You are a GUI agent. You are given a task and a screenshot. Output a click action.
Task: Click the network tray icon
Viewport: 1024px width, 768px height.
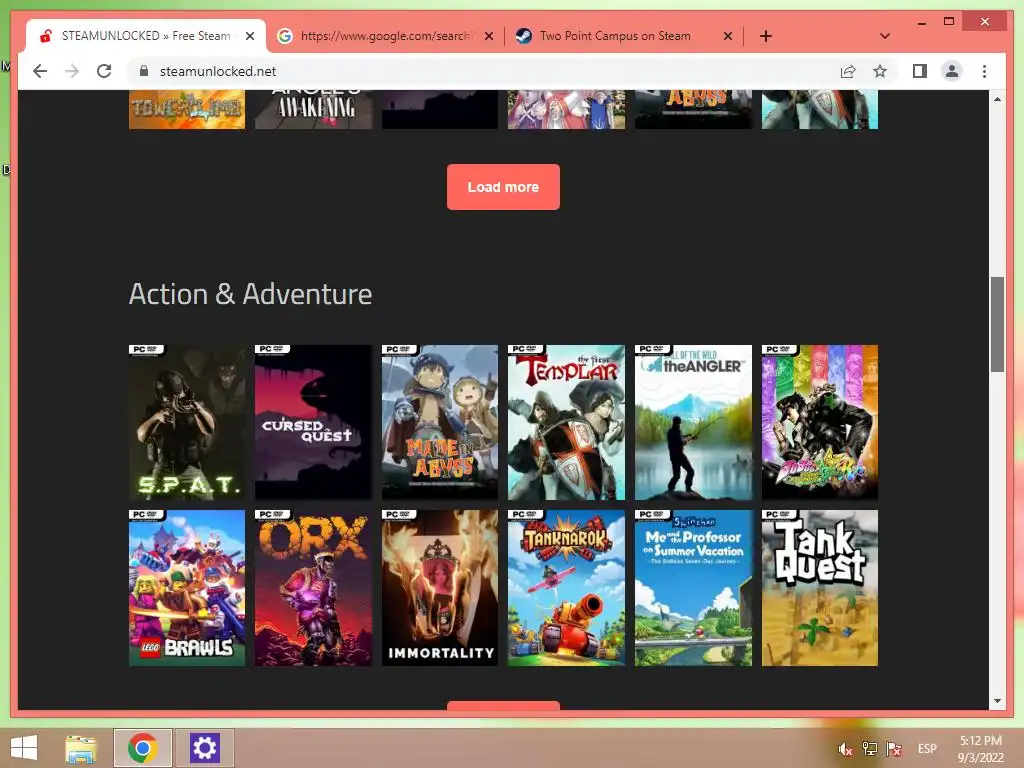pos(869,749)
